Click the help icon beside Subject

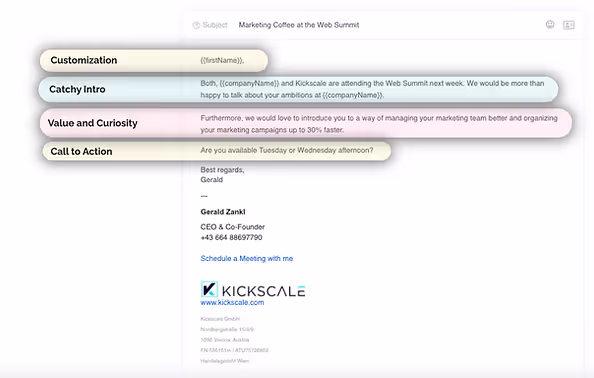196,25
